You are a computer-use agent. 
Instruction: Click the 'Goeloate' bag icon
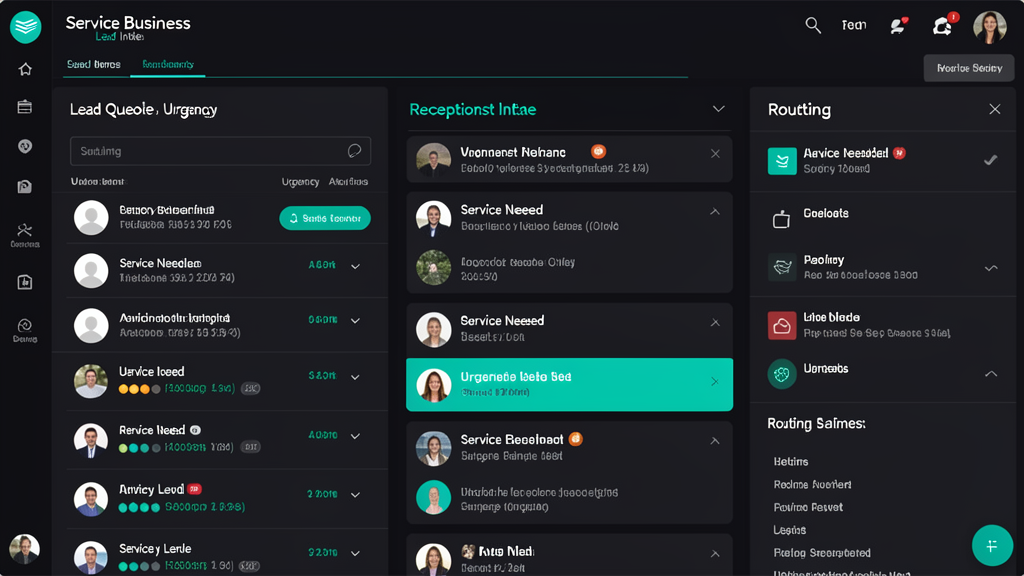click(782, 219)
